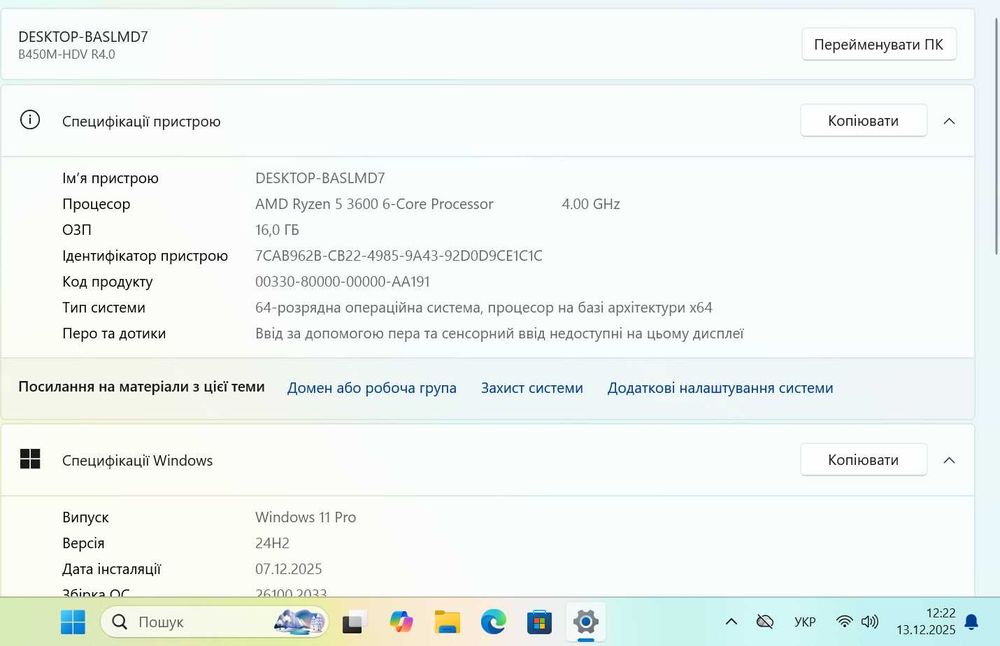1000x646 pixels.
Task: Open the Домен або робоча група link
Action: click(x=372, y=388)
